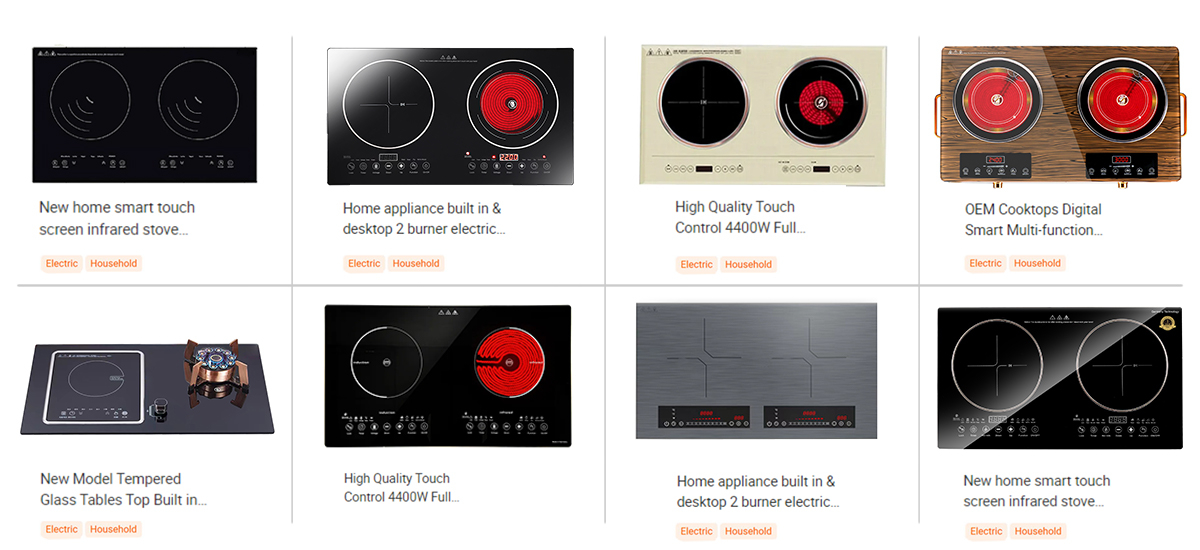Viewport: 1200px width, 550px height.
Task: Open top-left 'New home smart touch screen' listing
Action: [x=117, y=218]
